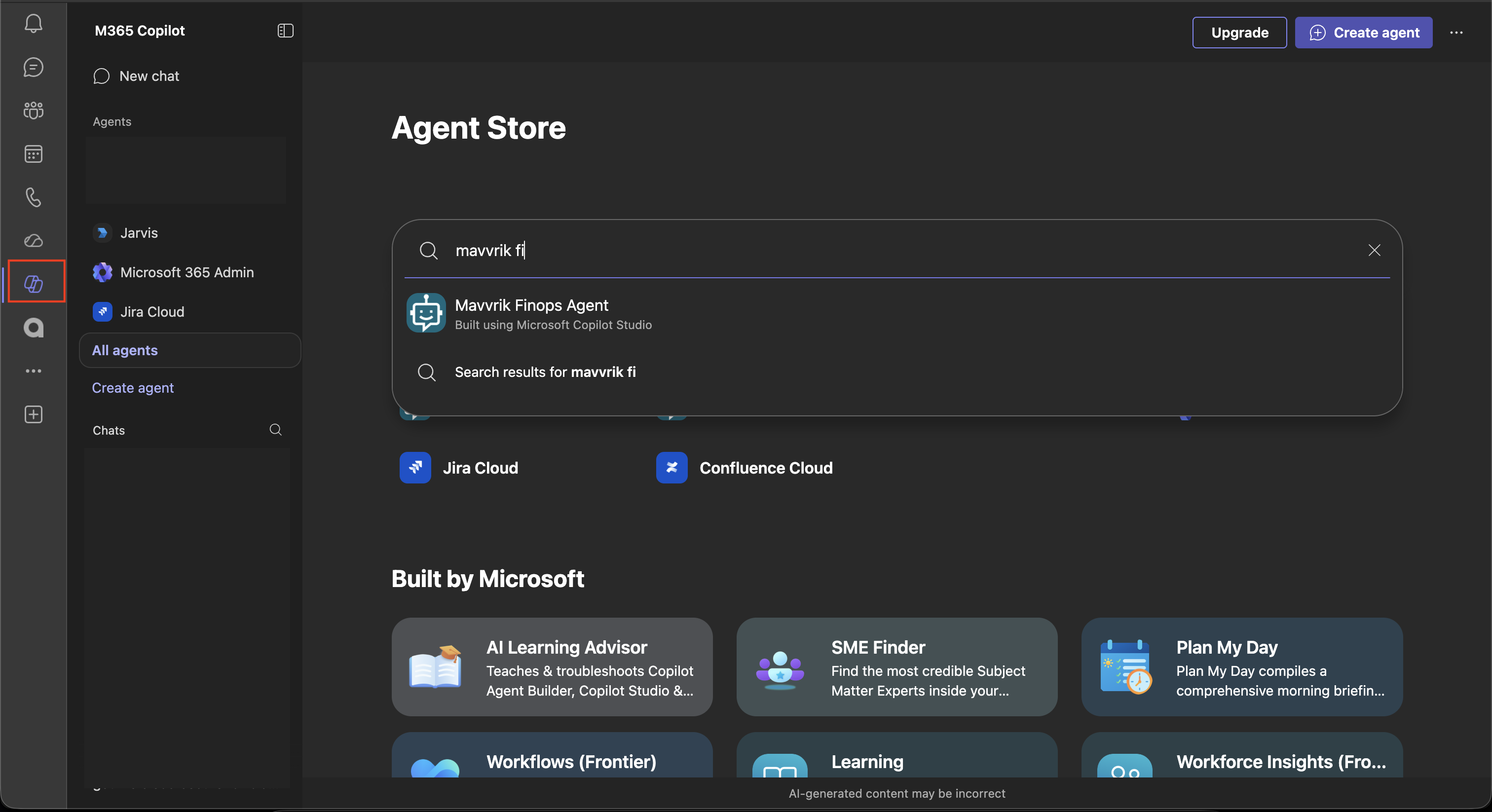The width and height of the screenshot is (1492, 812).
Task: Click the add apps plus icon
Action: click(x=33, y=414)
